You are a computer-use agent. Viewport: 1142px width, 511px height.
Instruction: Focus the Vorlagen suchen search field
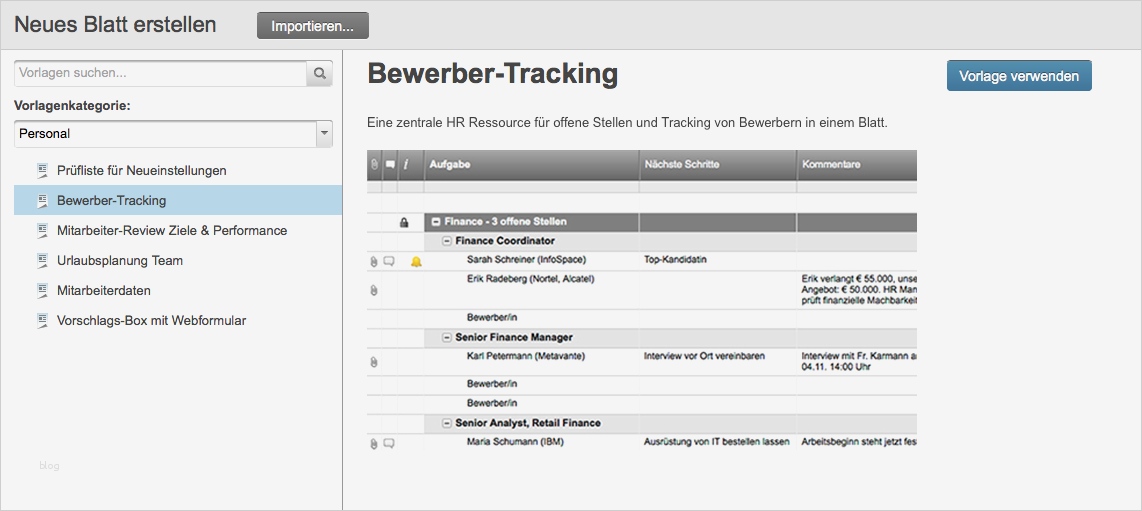(160, 73)
